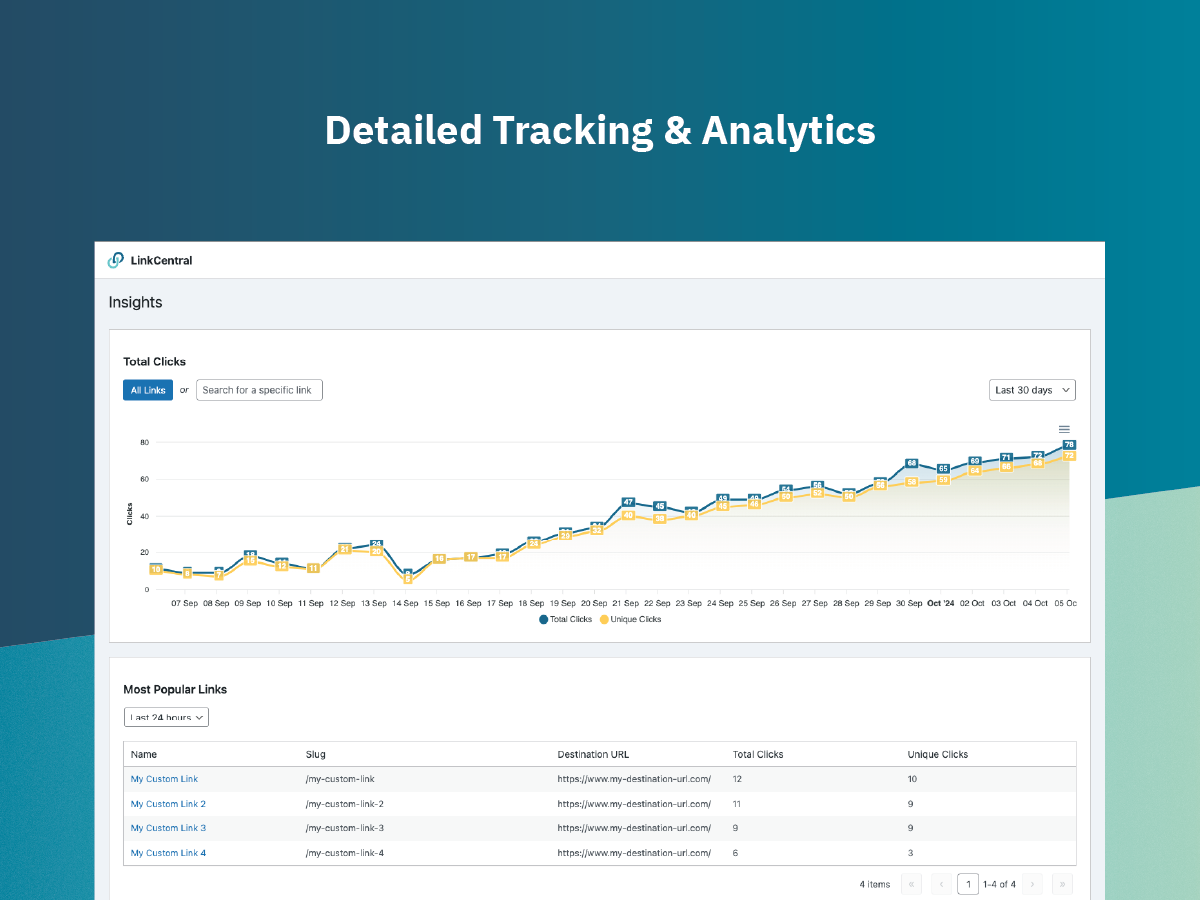Toggle Total Clicks legend marker
Viewport: 1200px width, 900px height.
point(544,619)
